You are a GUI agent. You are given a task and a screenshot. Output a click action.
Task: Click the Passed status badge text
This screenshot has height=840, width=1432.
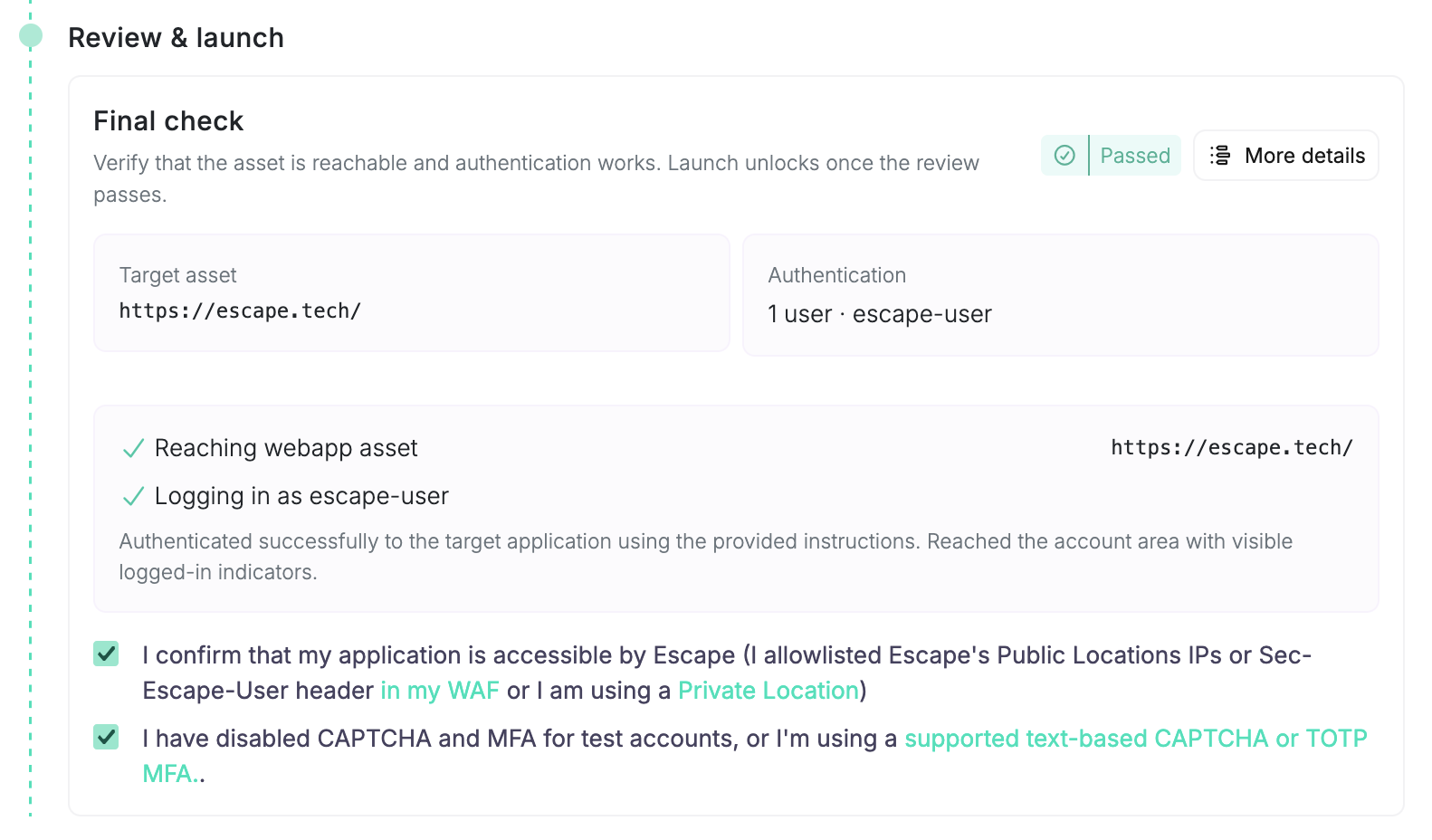pos(1135,156)
